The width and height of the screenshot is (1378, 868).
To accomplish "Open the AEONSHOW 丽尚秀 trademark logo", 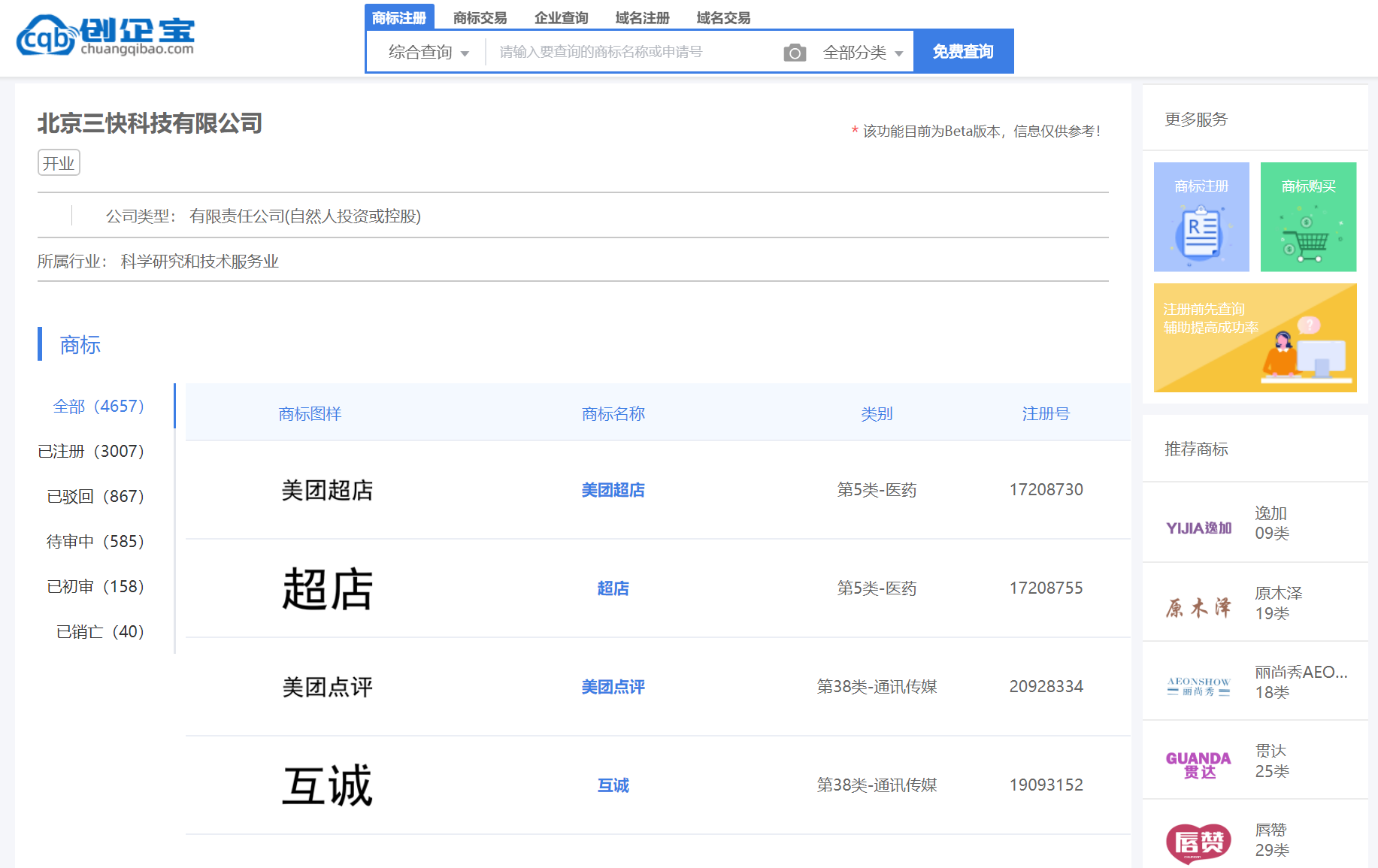I will click(1198, 686).
